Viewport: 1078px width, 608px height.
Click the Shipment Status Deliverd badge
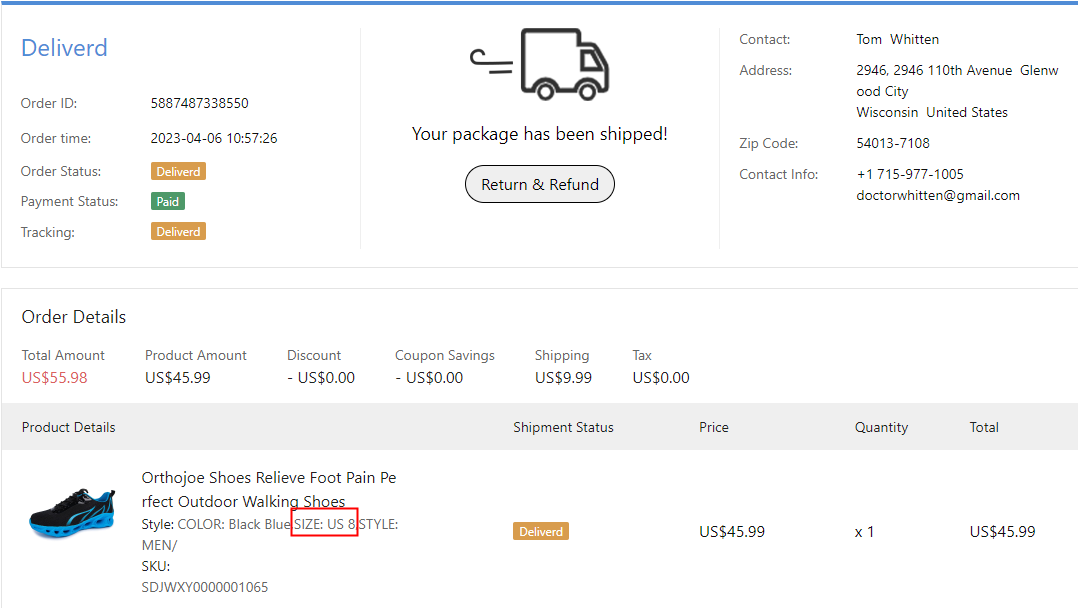coord(541,531)
